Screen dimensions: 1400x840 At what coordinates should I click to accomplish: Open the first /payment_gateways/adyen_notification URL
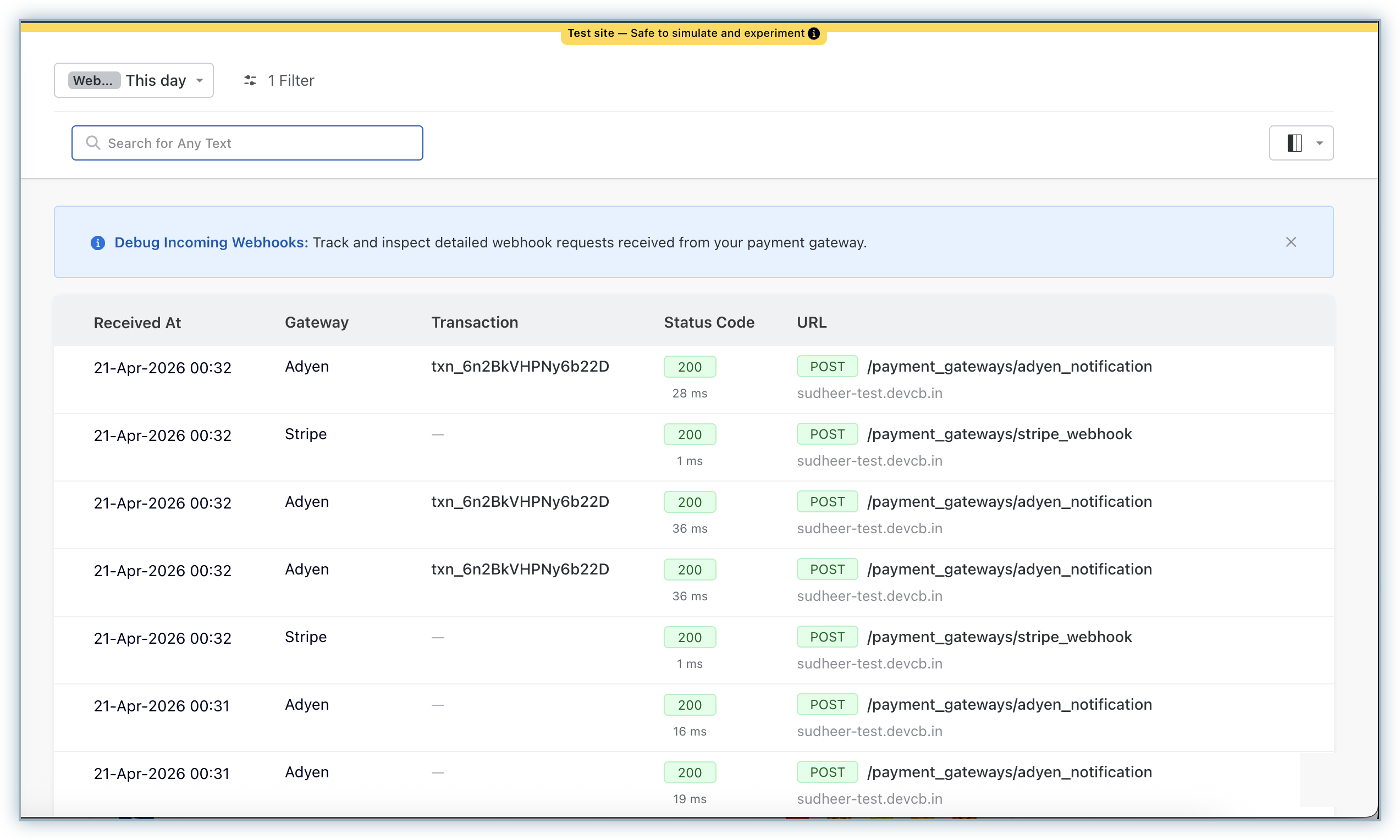tap(1010, 367)
